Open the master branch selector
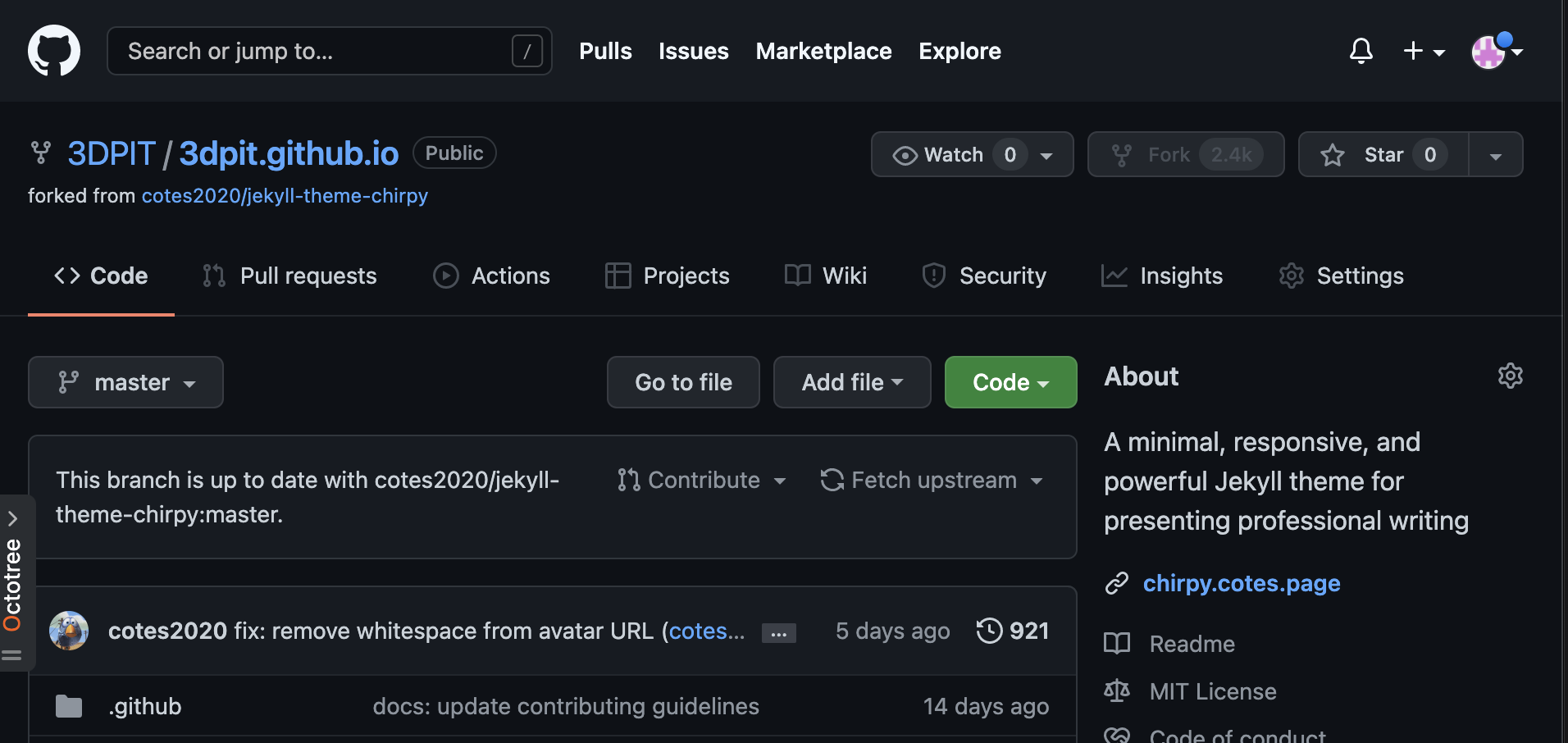The width and height of the screenshot is (1568, 743). 125,382
